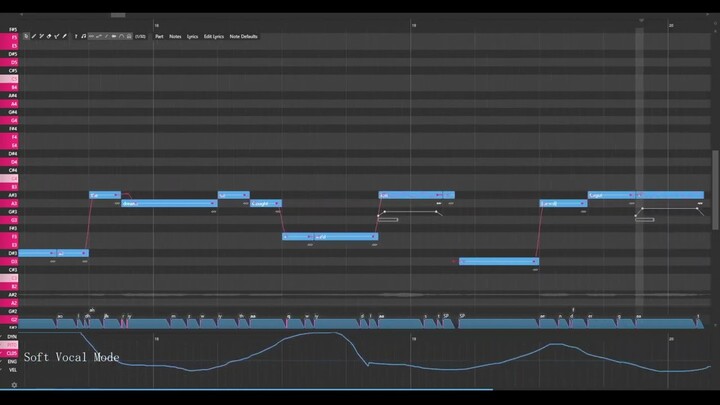
Task: Play the G#4 black piano key
Action: (x=9, y=112)
